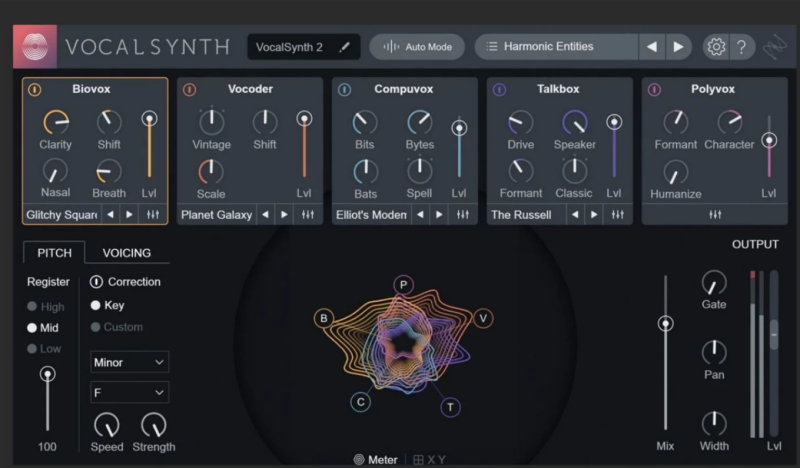The width and height of the screenshot is (800, 468).
Task: Select previous Compuvox preset
Action: point(420,214)
